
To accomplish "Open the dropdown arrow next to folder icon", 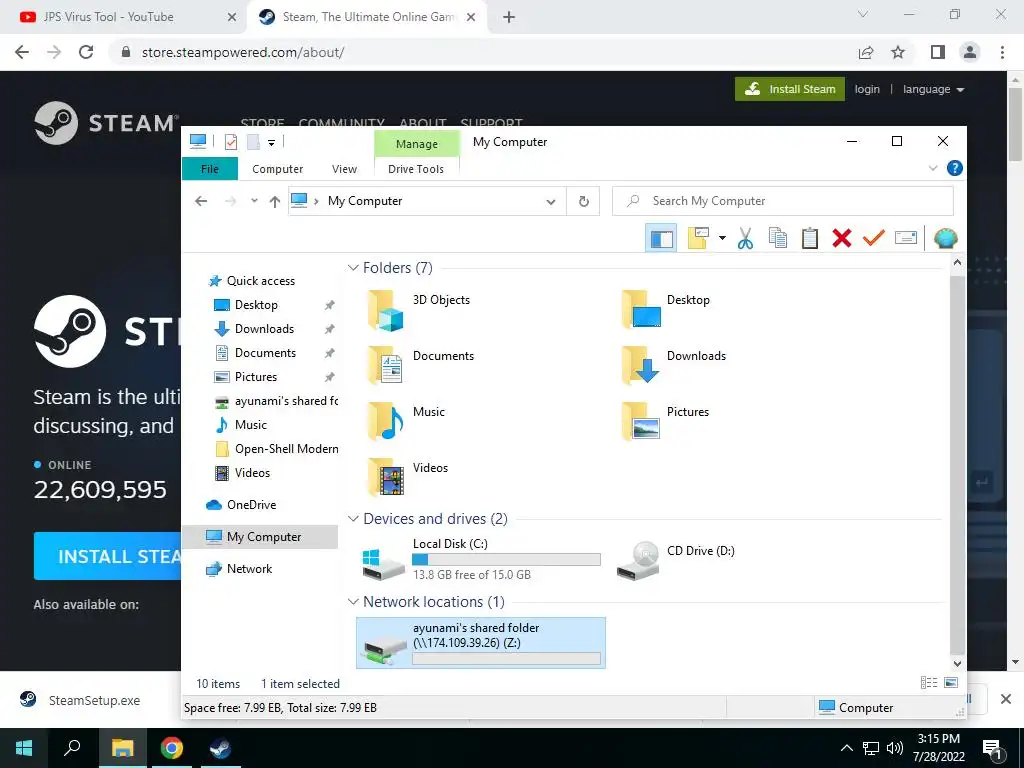I will [x=722, y=238].
